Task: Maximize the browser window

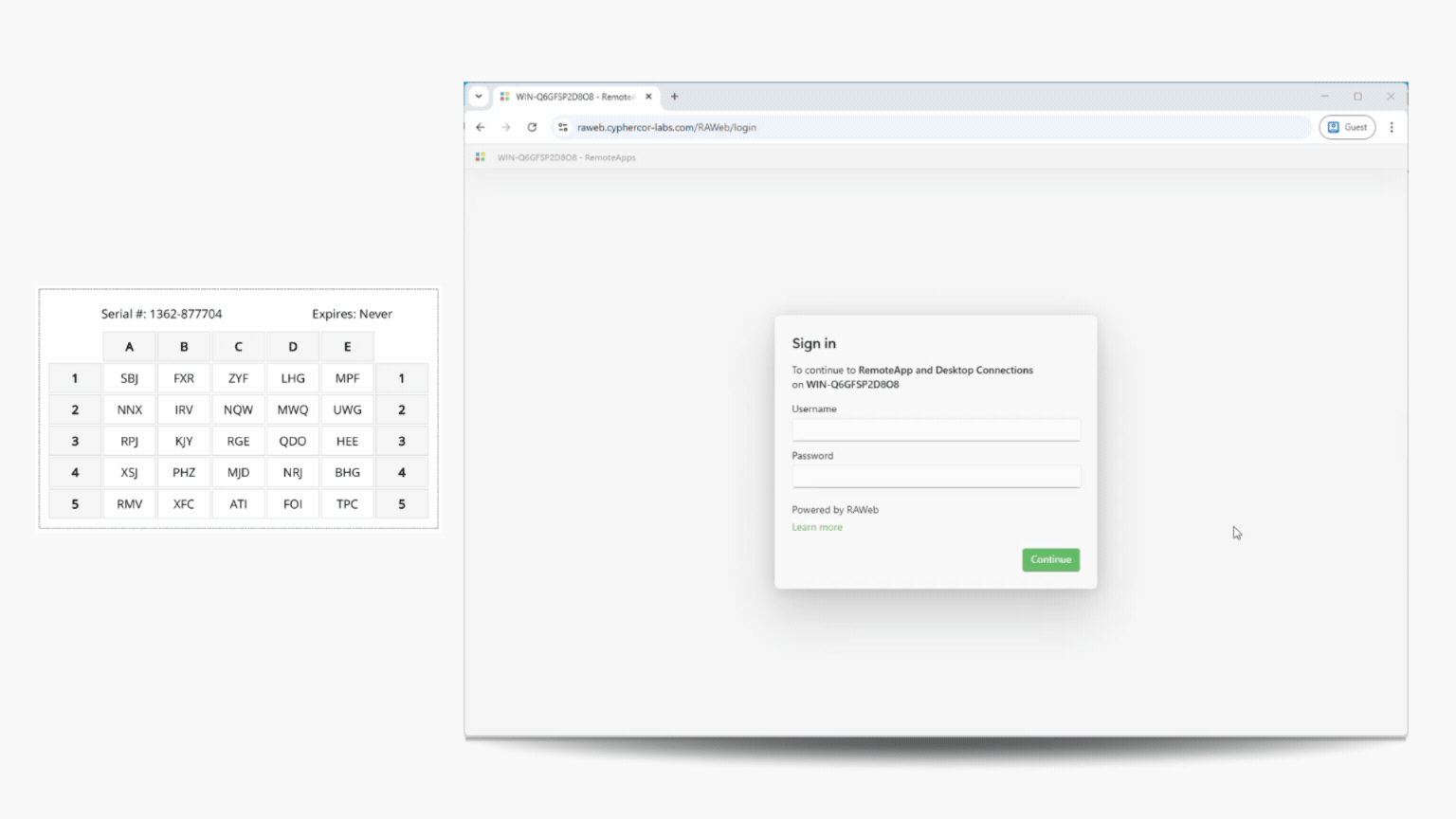Action: (x=1357, y=97)
